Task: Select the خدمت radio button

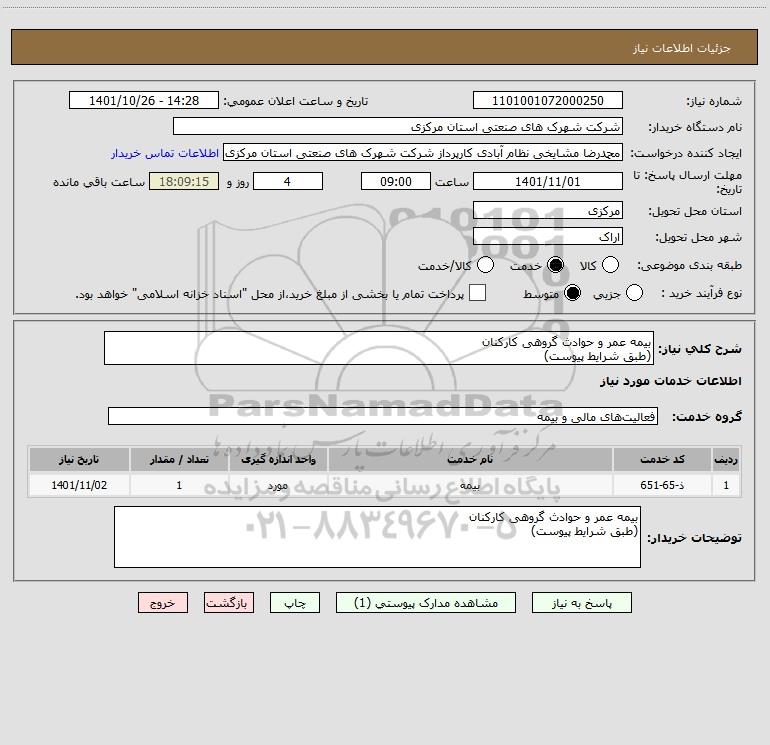Action: coord(555,265)
